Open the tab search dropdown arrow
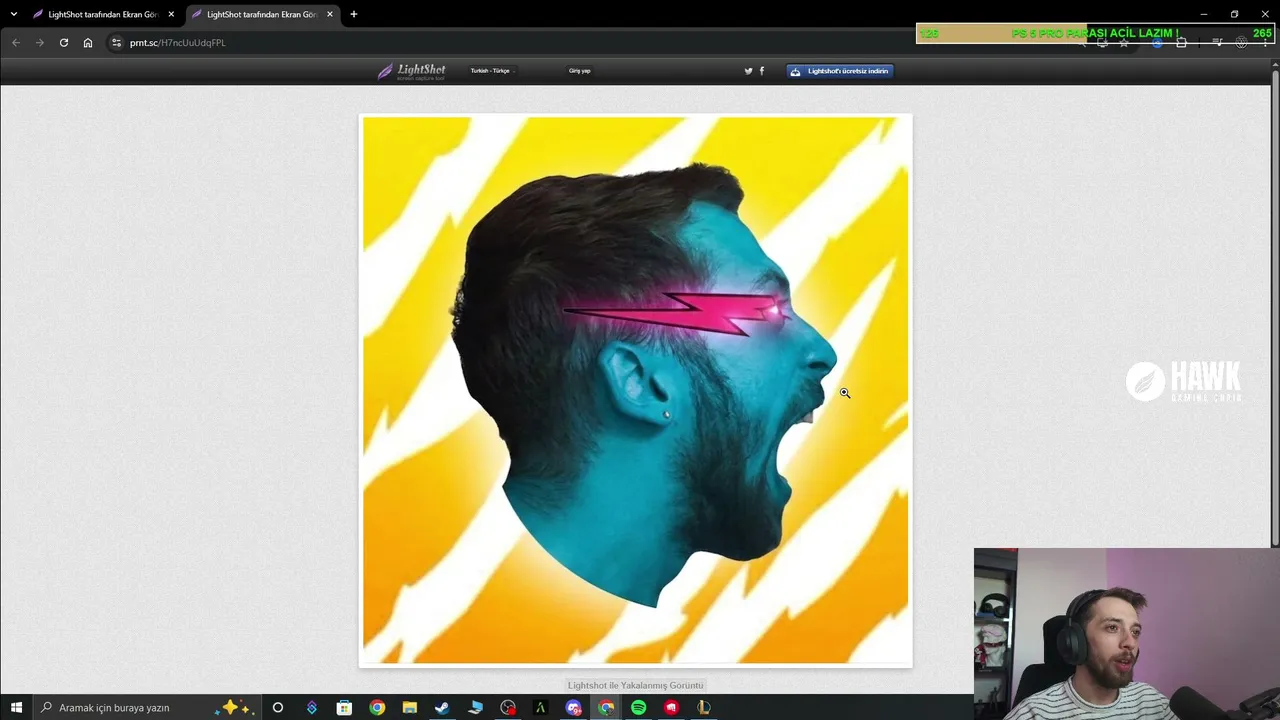1280x720 pixels. pos(13,14)
